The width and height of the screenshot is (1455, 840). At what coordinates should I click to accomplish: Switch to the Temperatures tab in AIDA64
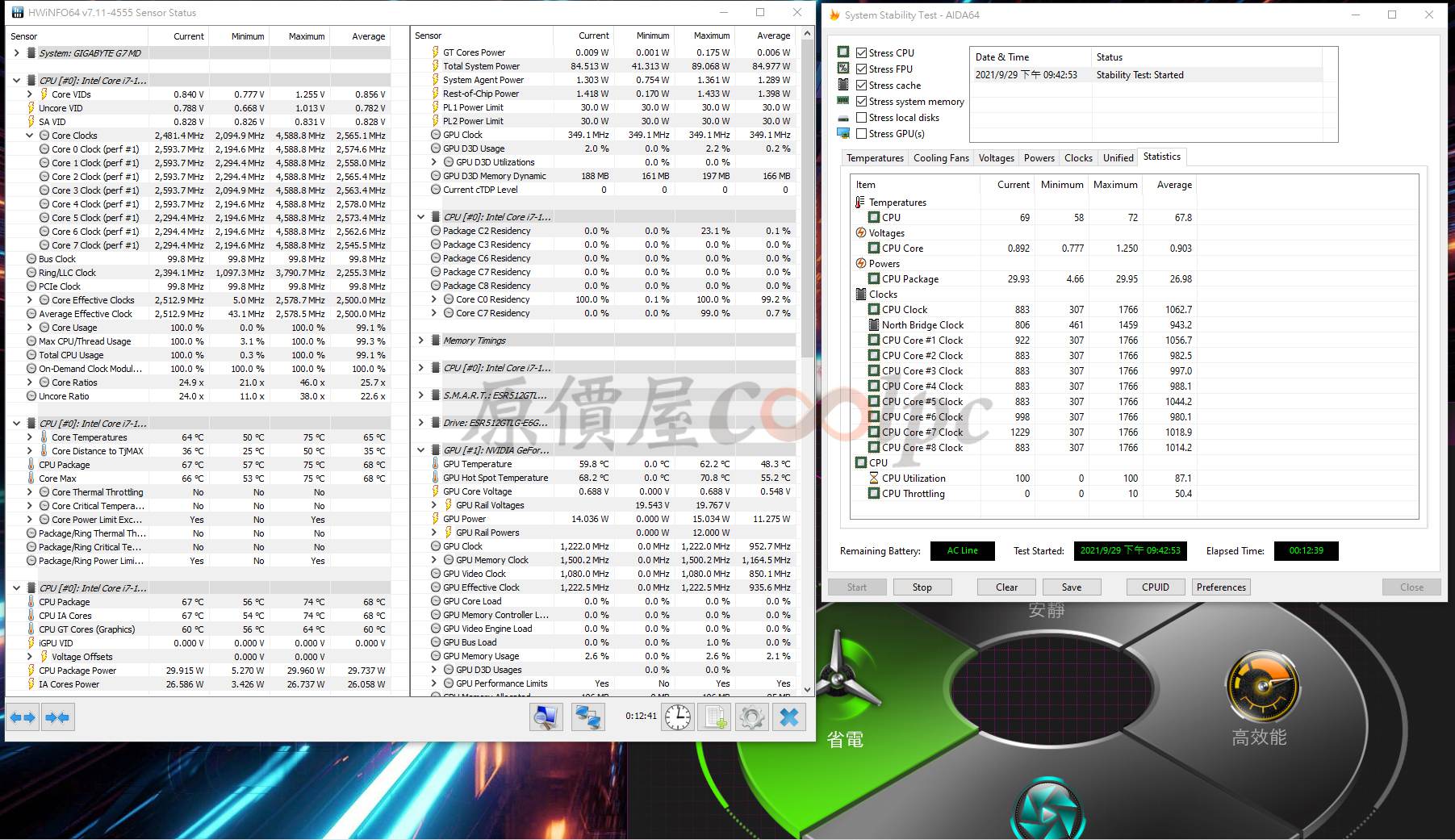(x=874, y=158)
